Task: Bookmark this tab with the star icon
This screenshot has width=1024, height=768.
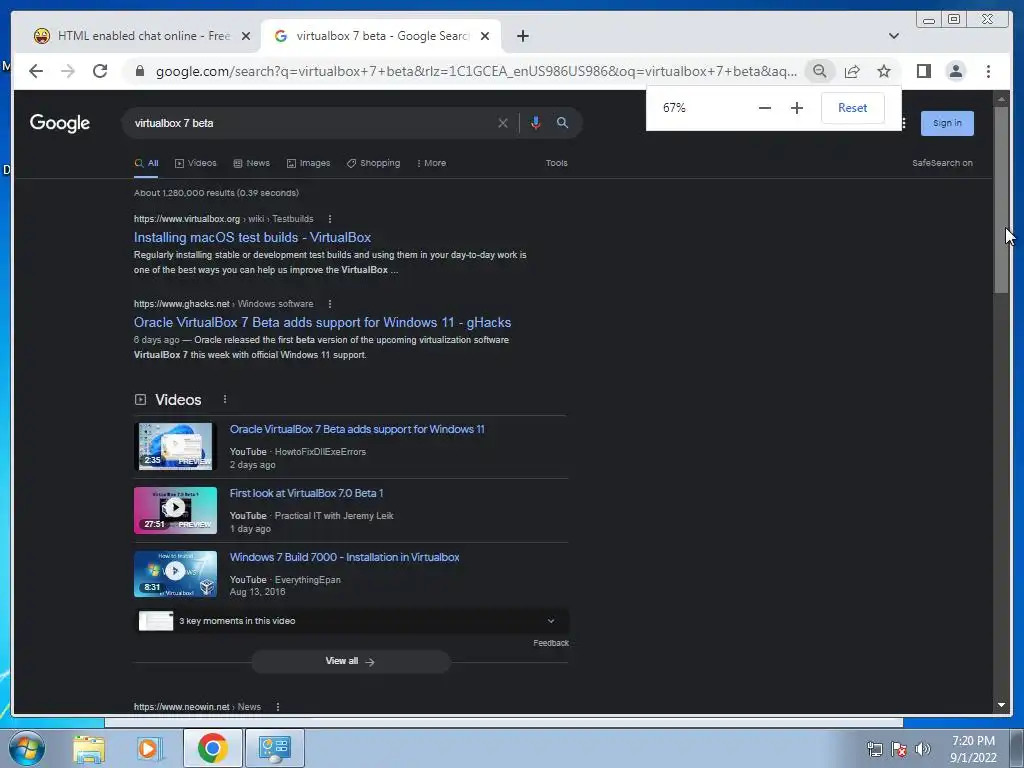Action: 884,71
